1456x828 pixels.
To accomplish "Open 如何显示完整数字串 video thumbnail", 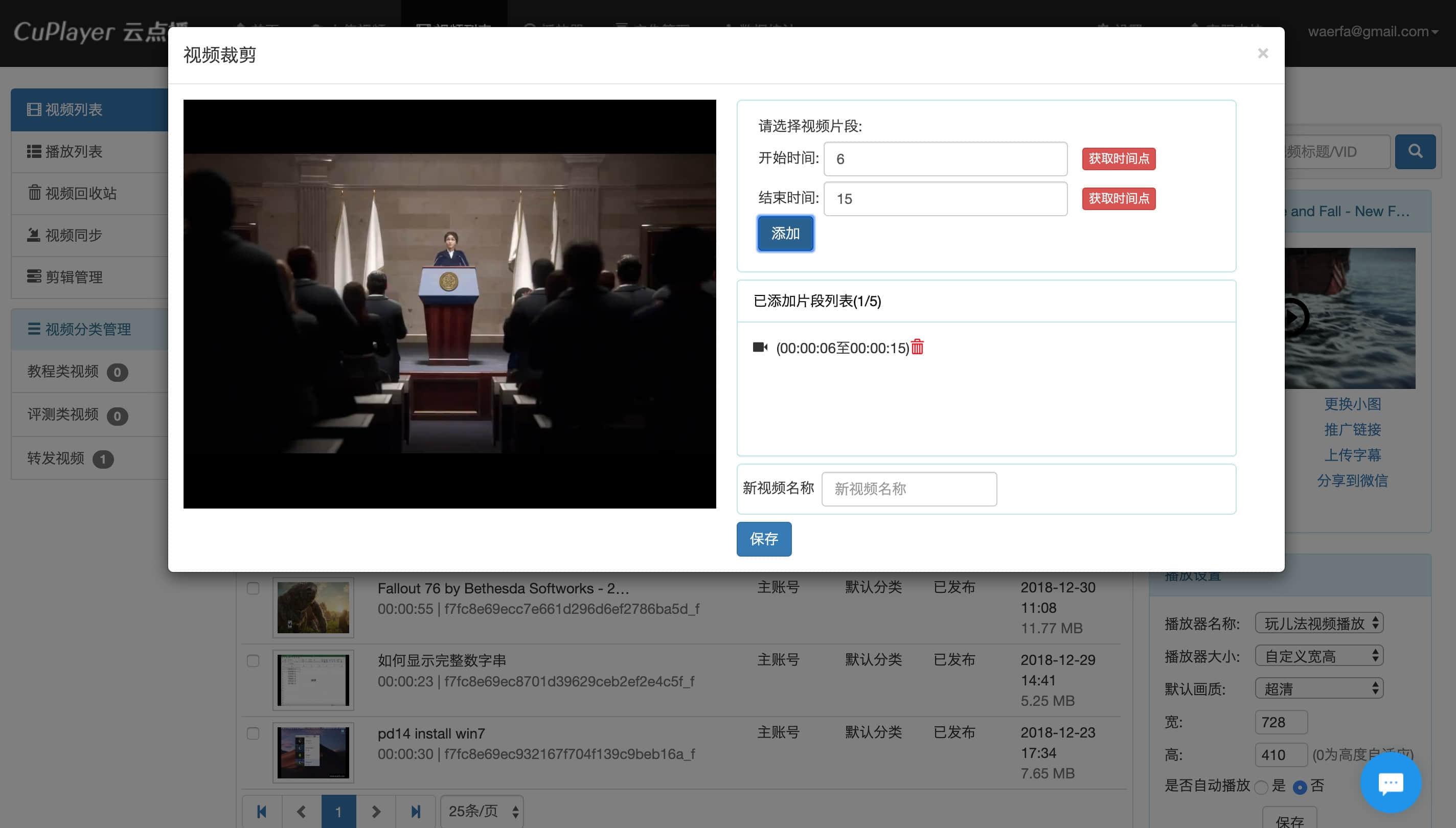I will coord(313,680).
